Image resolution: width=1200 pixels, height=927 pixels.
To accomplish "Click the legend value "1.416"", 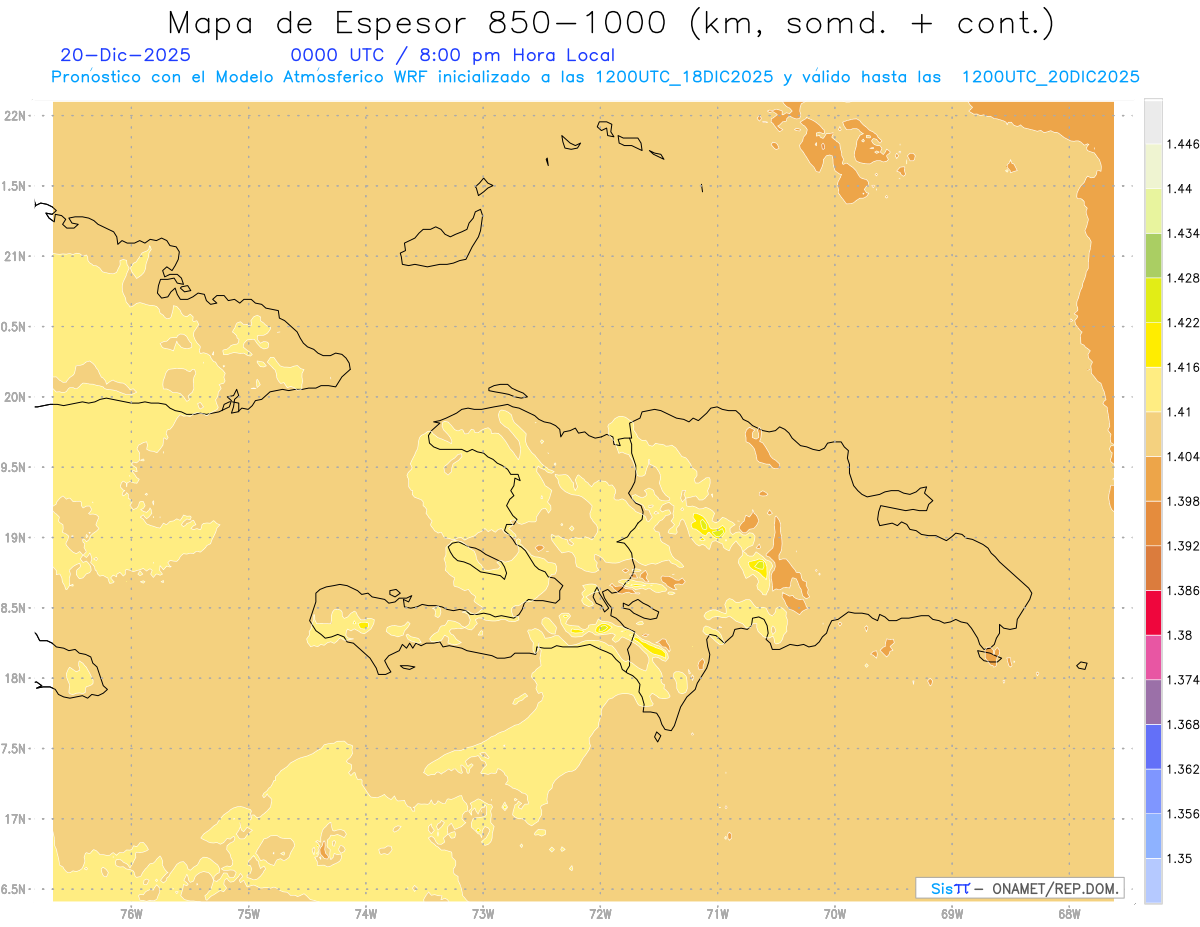I will [1184, 367].
